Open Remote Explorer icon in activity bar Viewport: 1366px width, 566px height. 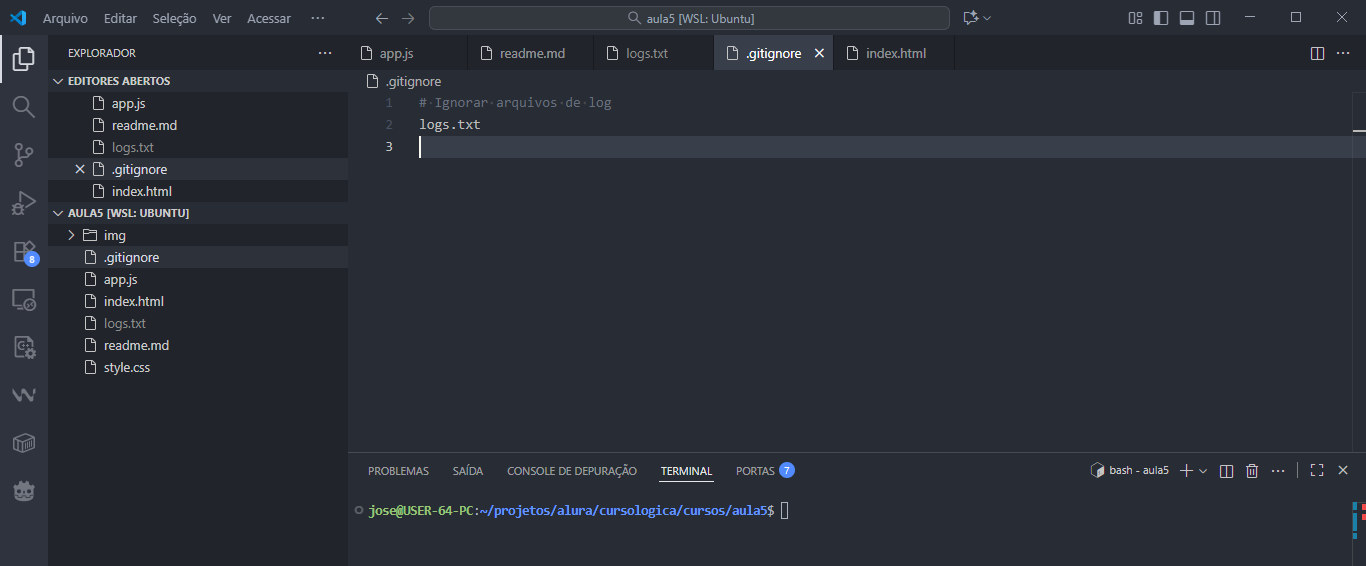tap(23, 299)
